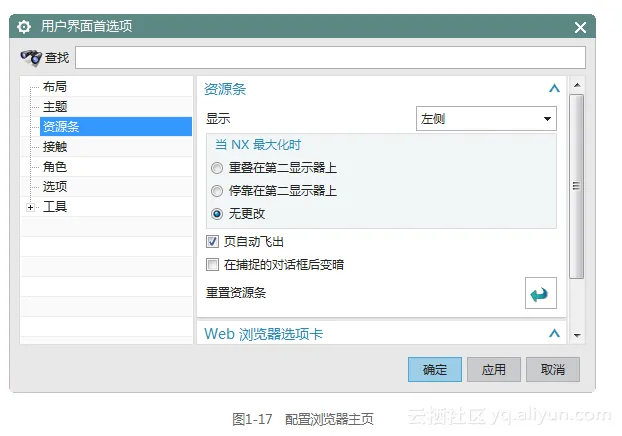Enable 在捕捉的对话框后变暗 checkbox
622x436 pixels.
click(212, 265)
